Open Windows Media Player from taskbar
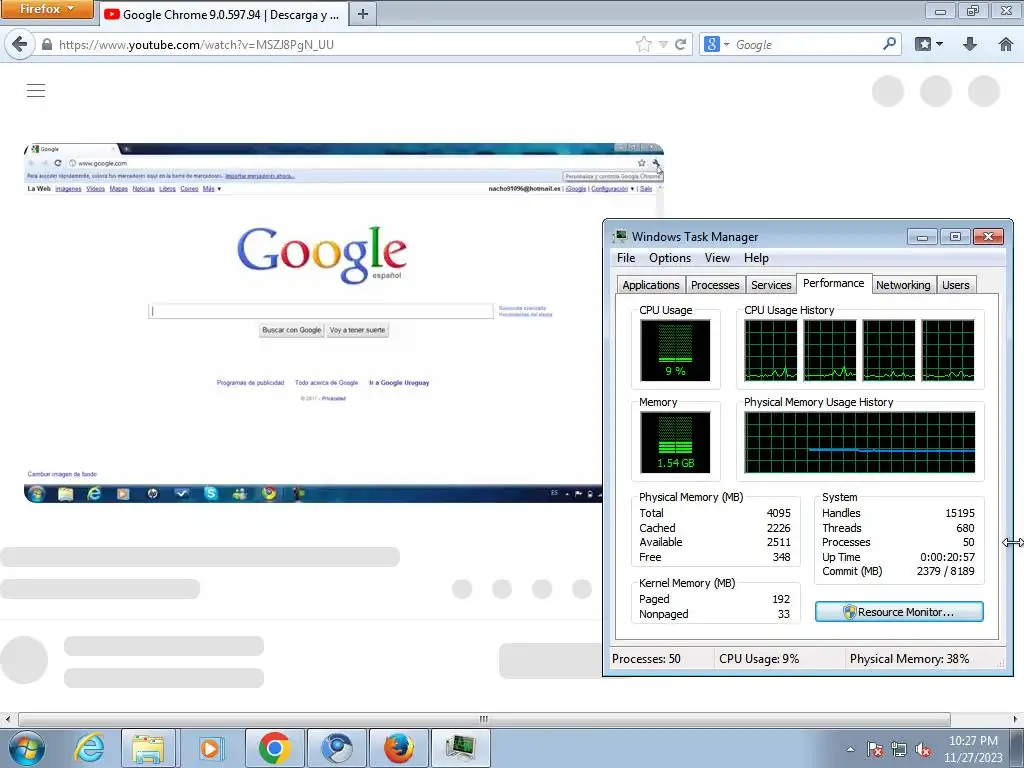This screenshot has width=1024, height=768. pyautogui.click(x=210, y=748)
